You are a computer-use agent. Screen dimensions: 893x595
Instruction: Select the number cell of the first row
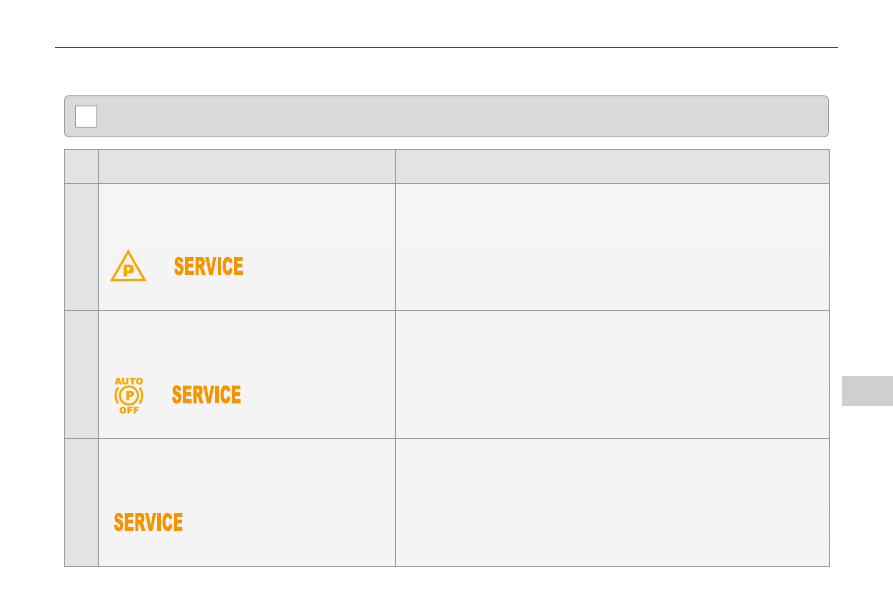coord(81,246)
